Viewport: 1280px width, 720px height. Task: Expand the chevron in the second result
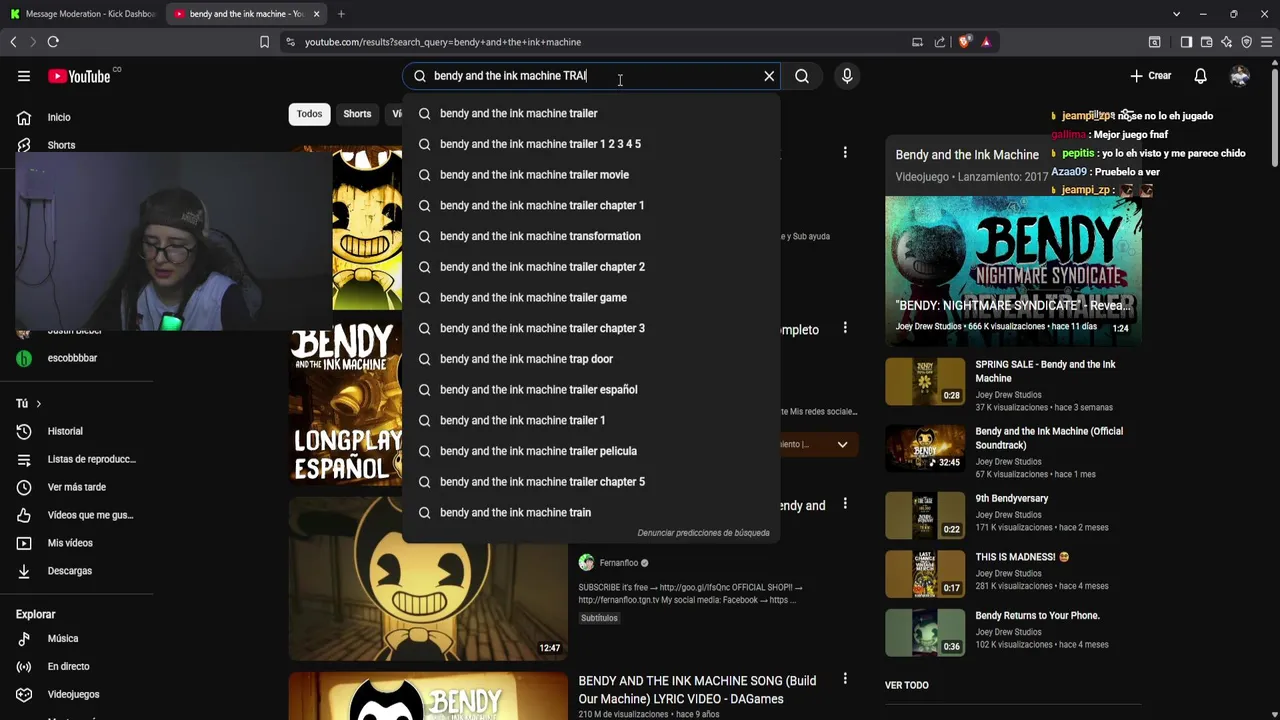[x=842, y=444]
